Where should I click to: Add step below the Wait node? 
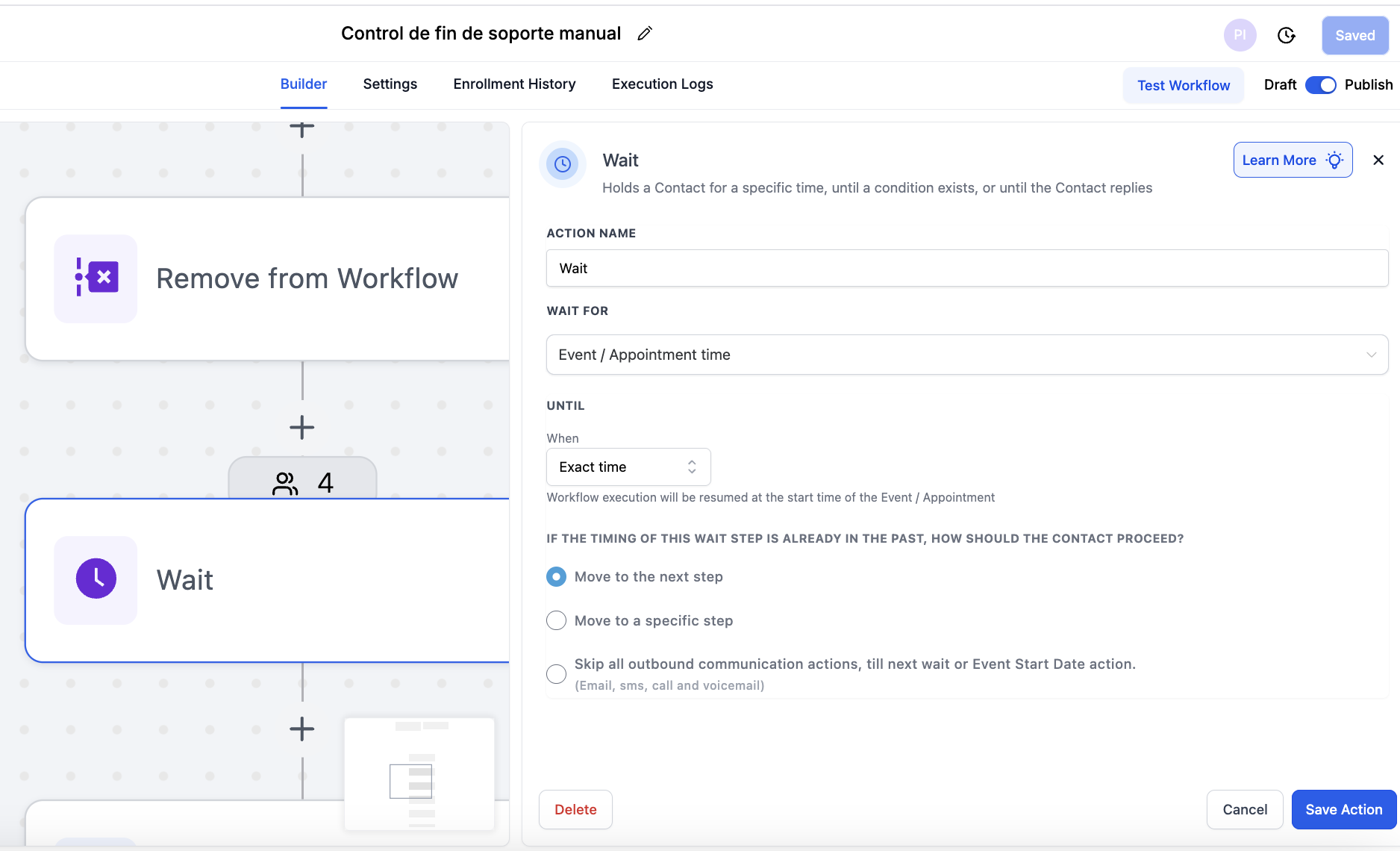point(301,729)
